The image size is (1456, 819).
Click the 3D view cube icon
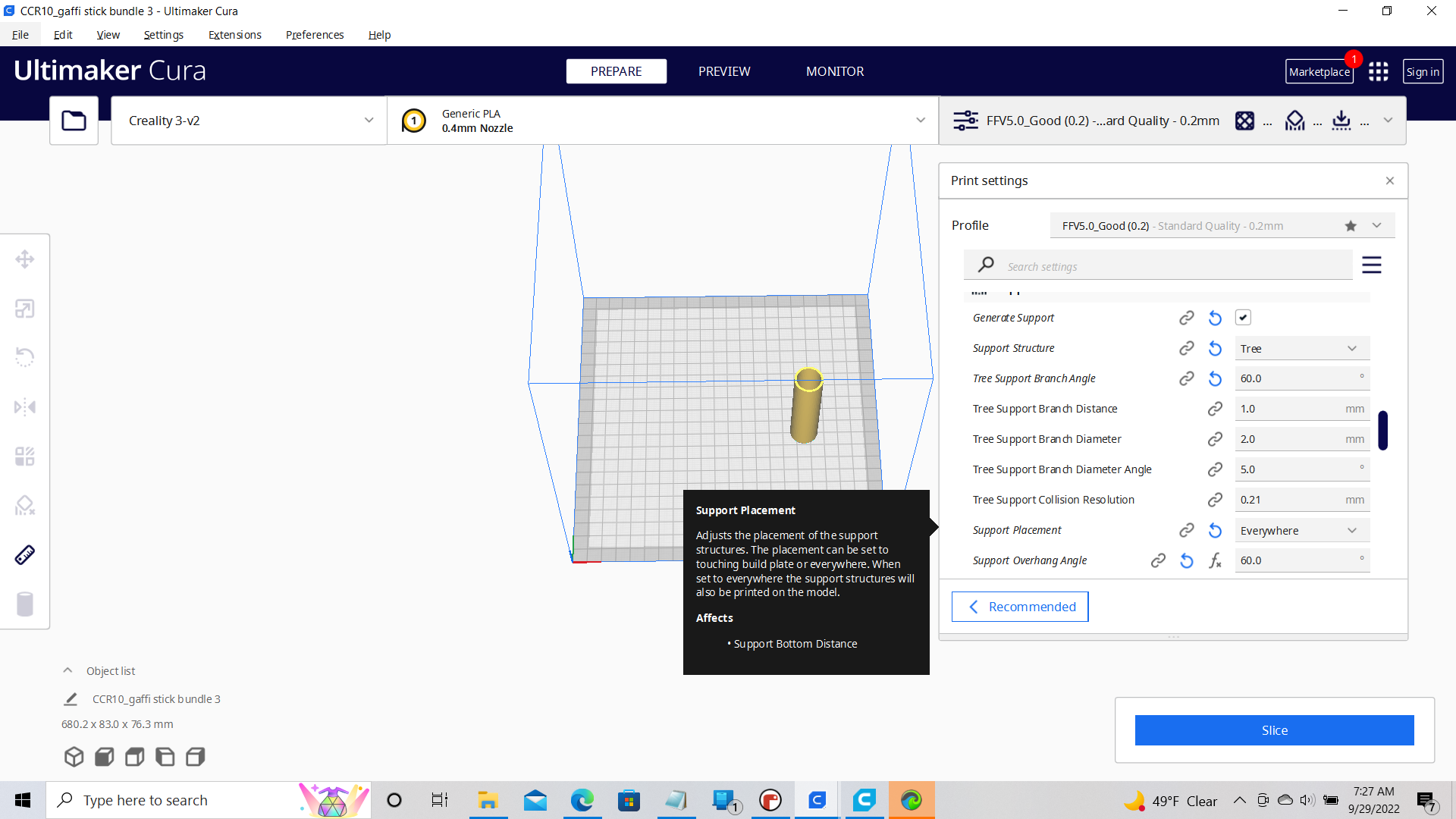74,757
